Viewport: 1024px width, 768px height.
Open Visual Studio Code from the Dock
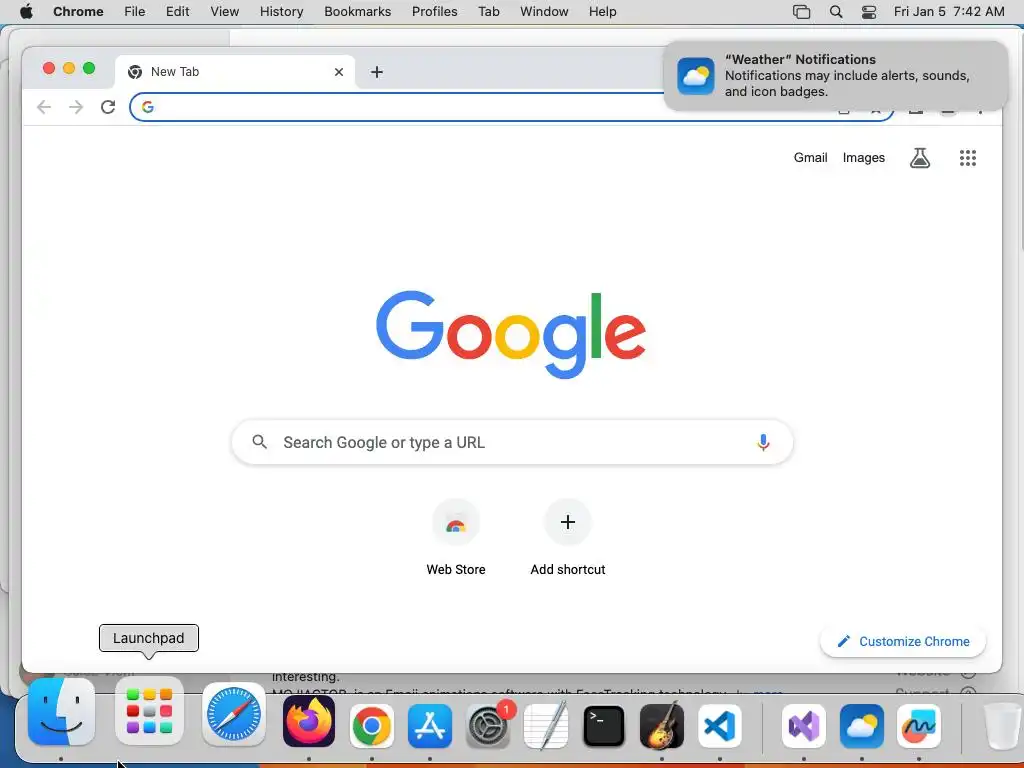(x=720, y=726)
